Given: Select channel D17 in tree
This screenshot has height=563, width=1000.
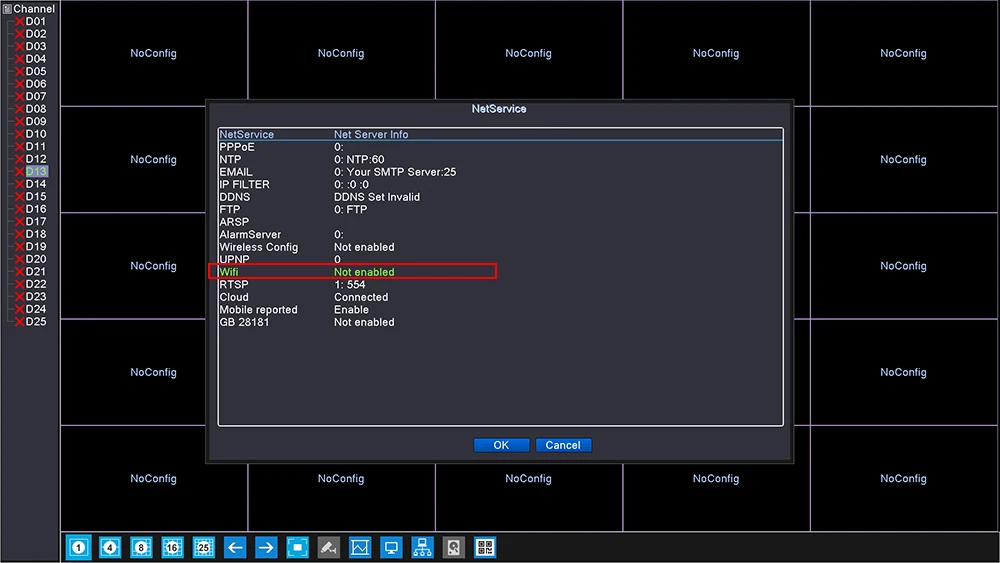Looking at the screenshot, I should 36,221.
